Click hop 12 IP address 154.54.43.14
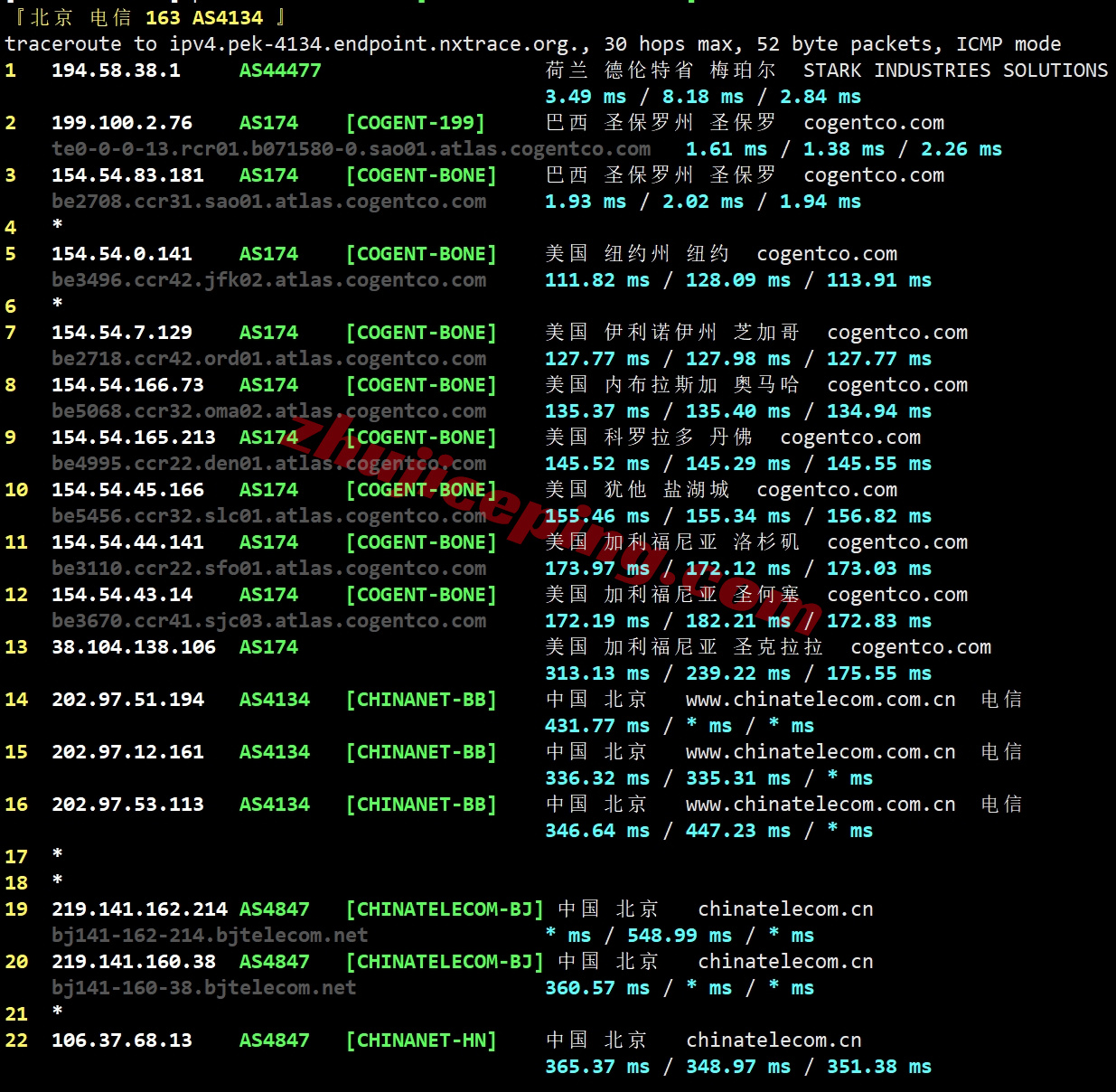 122,594
